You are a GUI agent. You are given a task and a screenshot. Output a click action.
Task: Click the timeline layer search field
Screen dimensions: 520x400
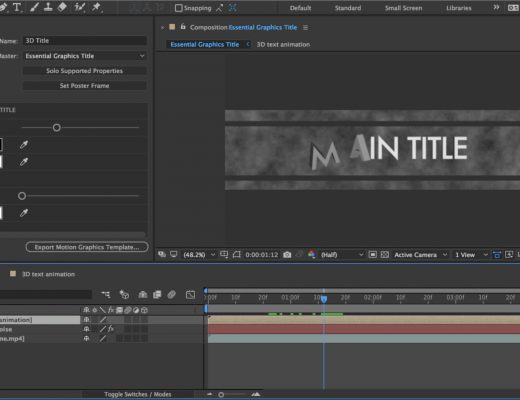point(46,294)
